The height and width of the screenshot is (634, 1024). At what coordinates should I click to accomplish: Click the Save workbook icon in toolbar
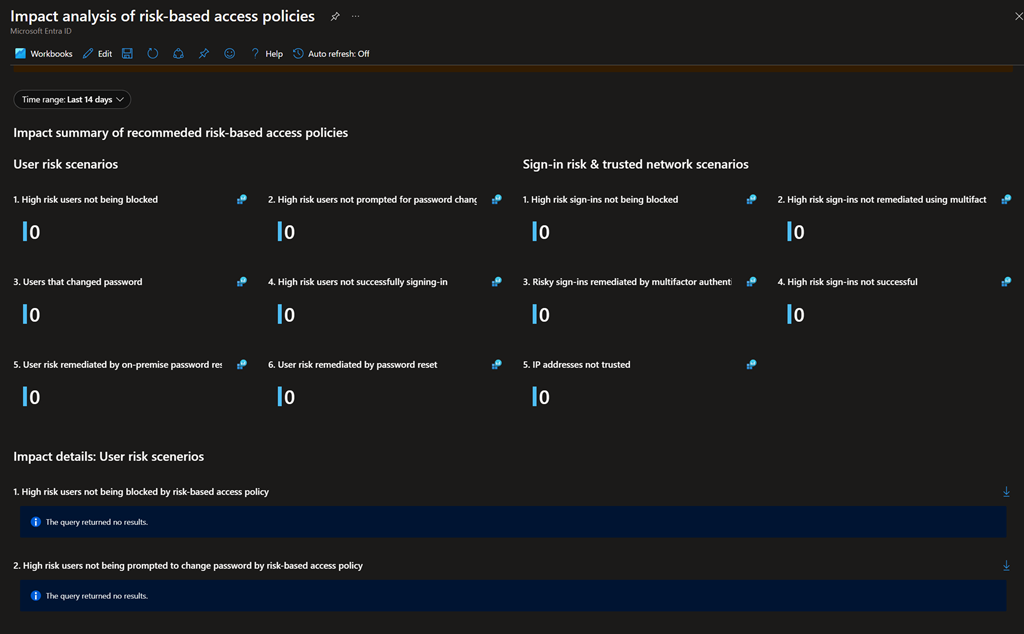pyautogui.click(x=127, y=54)
